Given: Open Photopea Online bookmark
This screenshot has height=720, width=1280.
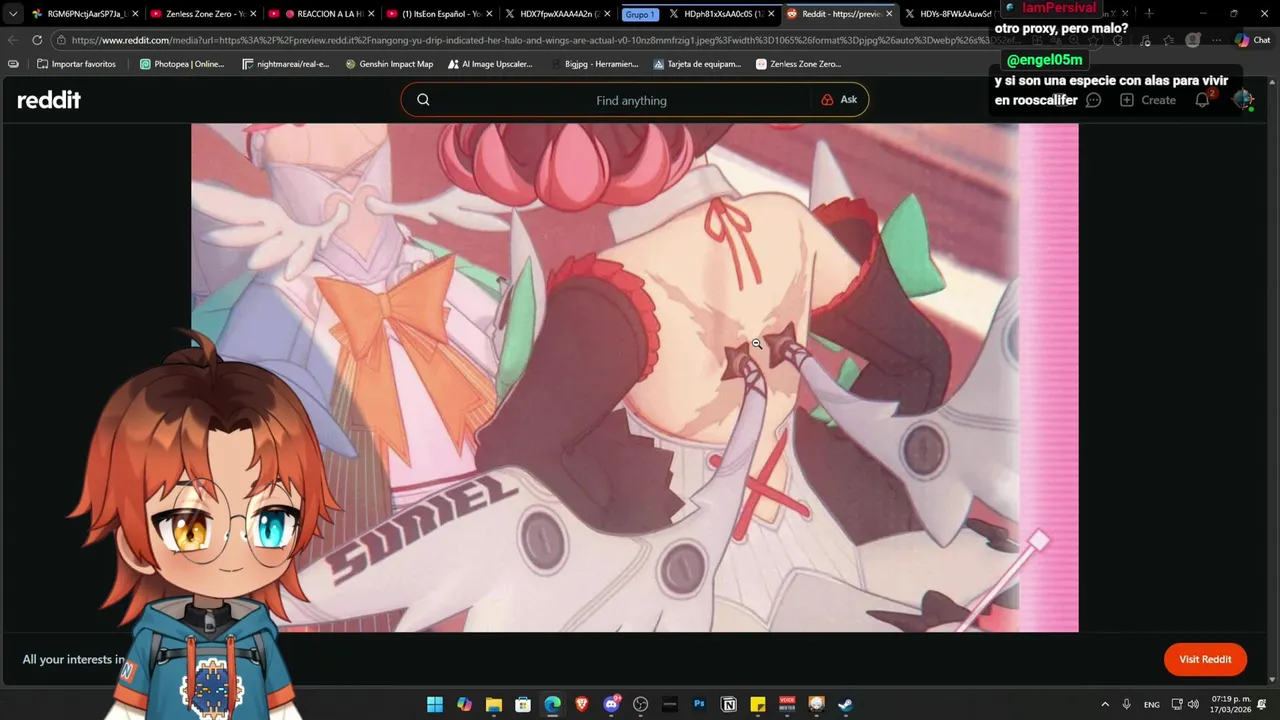Looking at the screenshot, I should [x=182, y=64].
